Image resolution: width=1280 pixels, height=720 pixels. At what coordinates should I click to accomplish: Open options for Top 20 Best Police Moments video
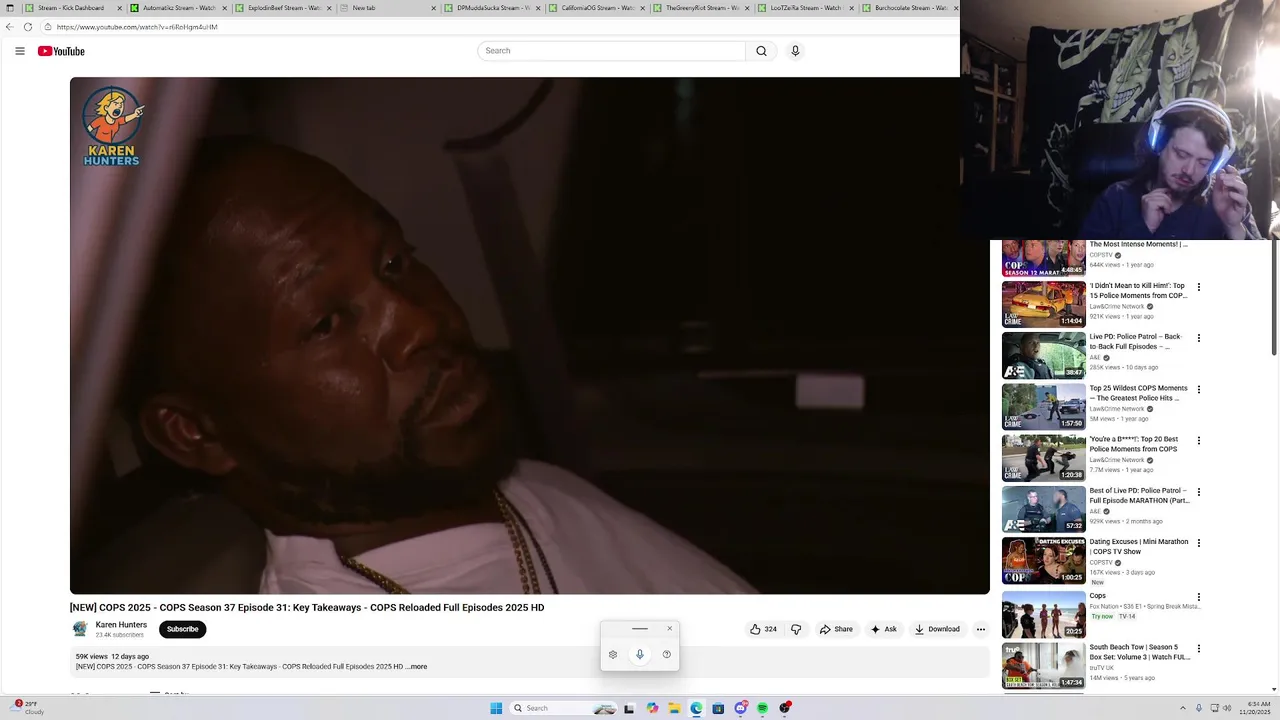pos(1199,440)
